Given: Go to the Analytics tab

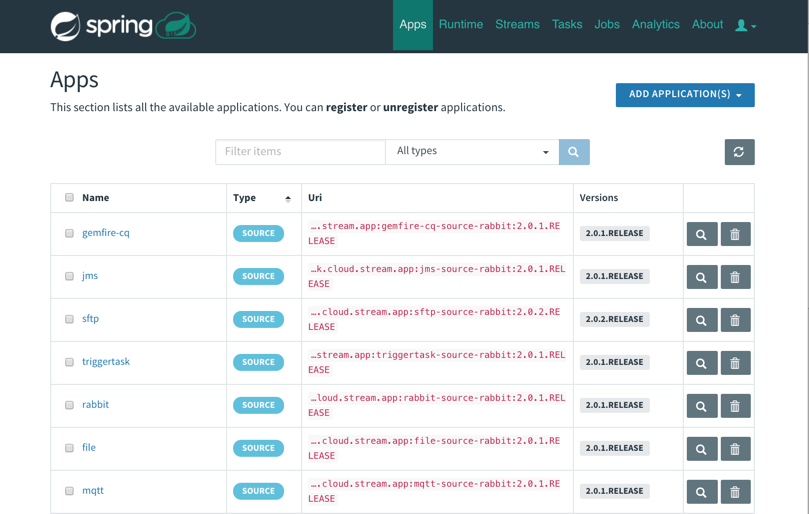Looking at the screenshot, I should coord(655,25).
